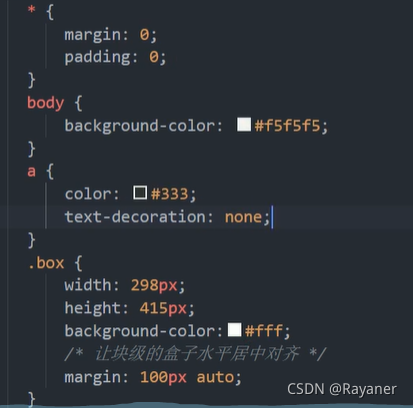Place cursor in 'margin: 0;' declaration
413x408 pixels.
tap(110, 35)
